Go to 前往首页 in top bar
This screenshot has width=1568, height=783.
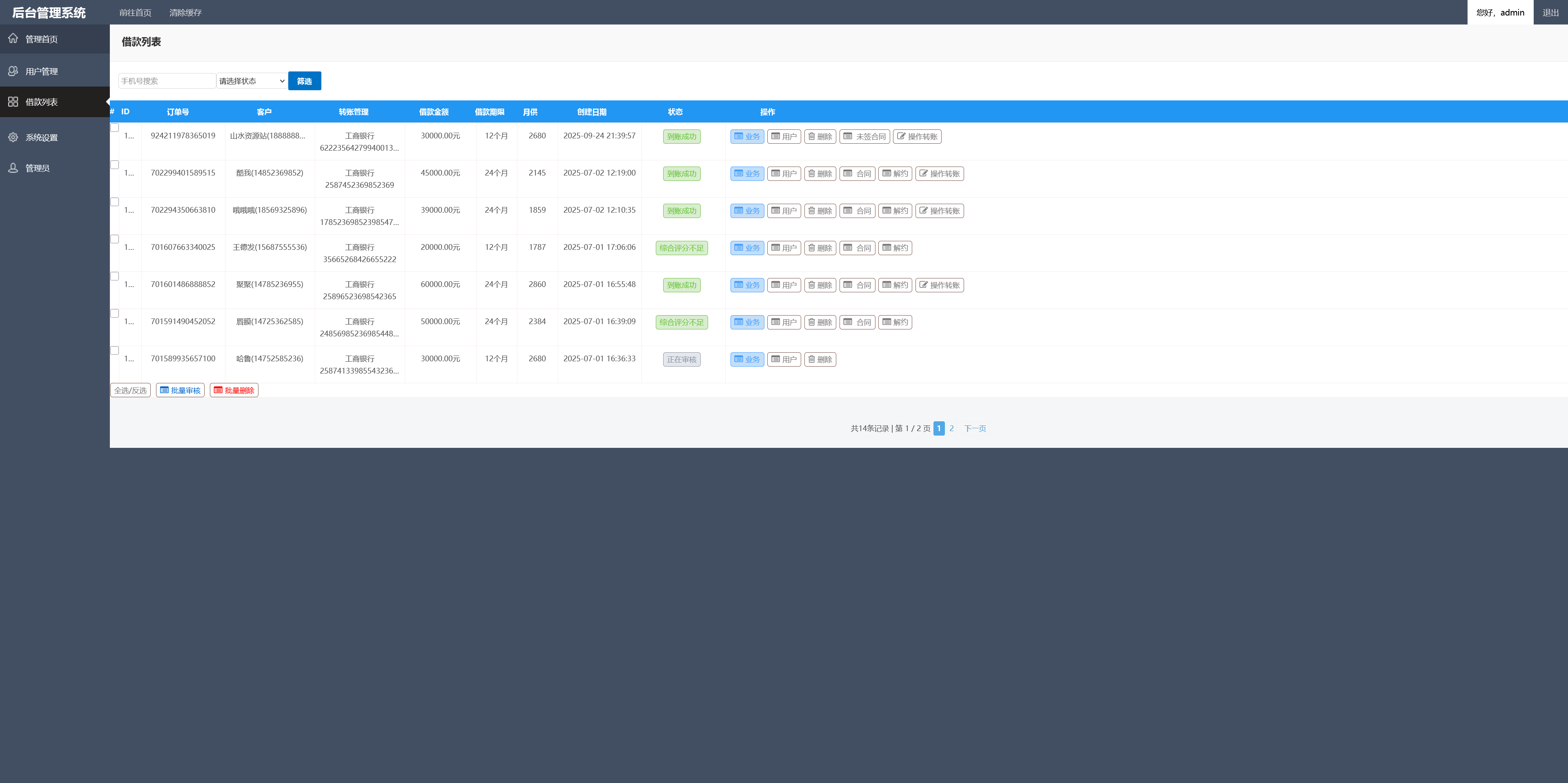[135, 13]
